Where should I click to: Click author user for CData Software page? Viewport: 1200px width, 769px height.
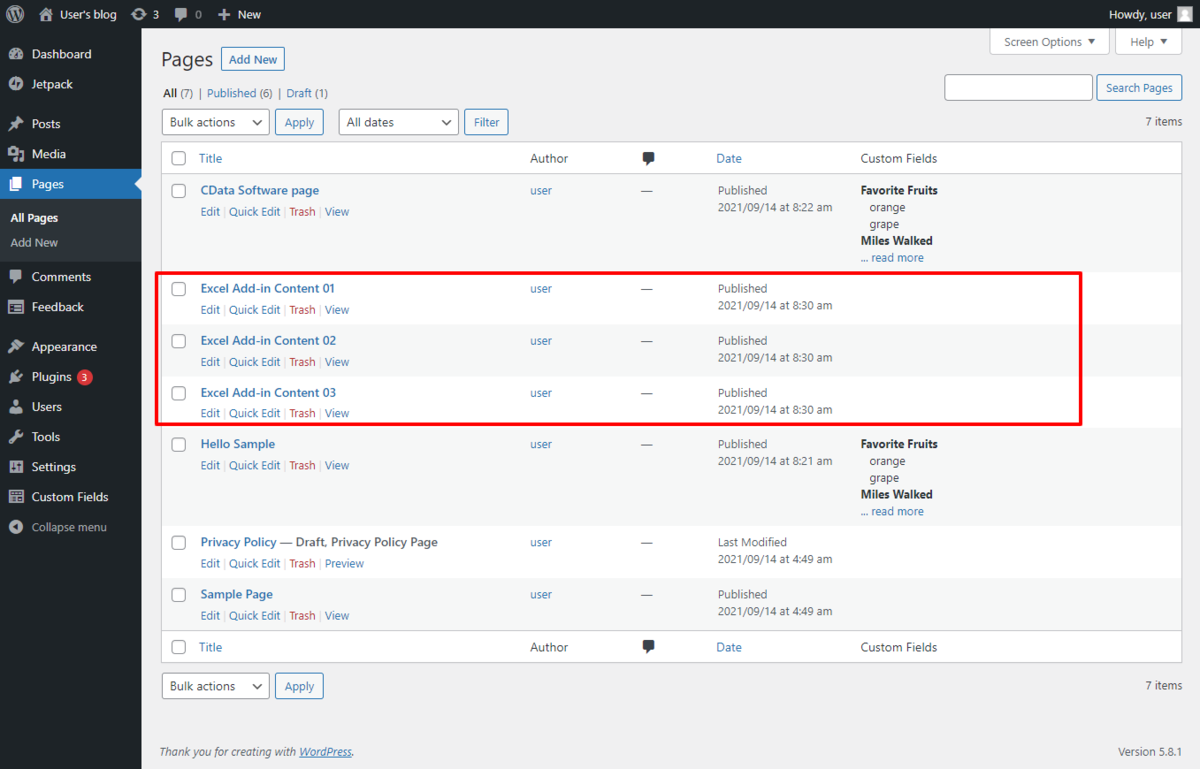point(541,190)
